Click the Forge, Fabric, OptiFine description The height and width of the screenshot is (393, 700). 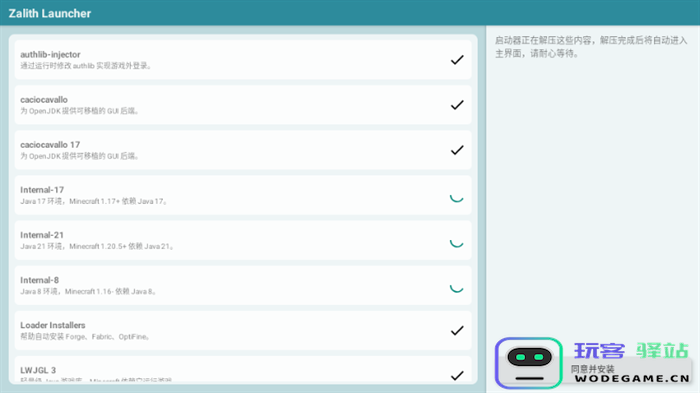tap(85, 337)
